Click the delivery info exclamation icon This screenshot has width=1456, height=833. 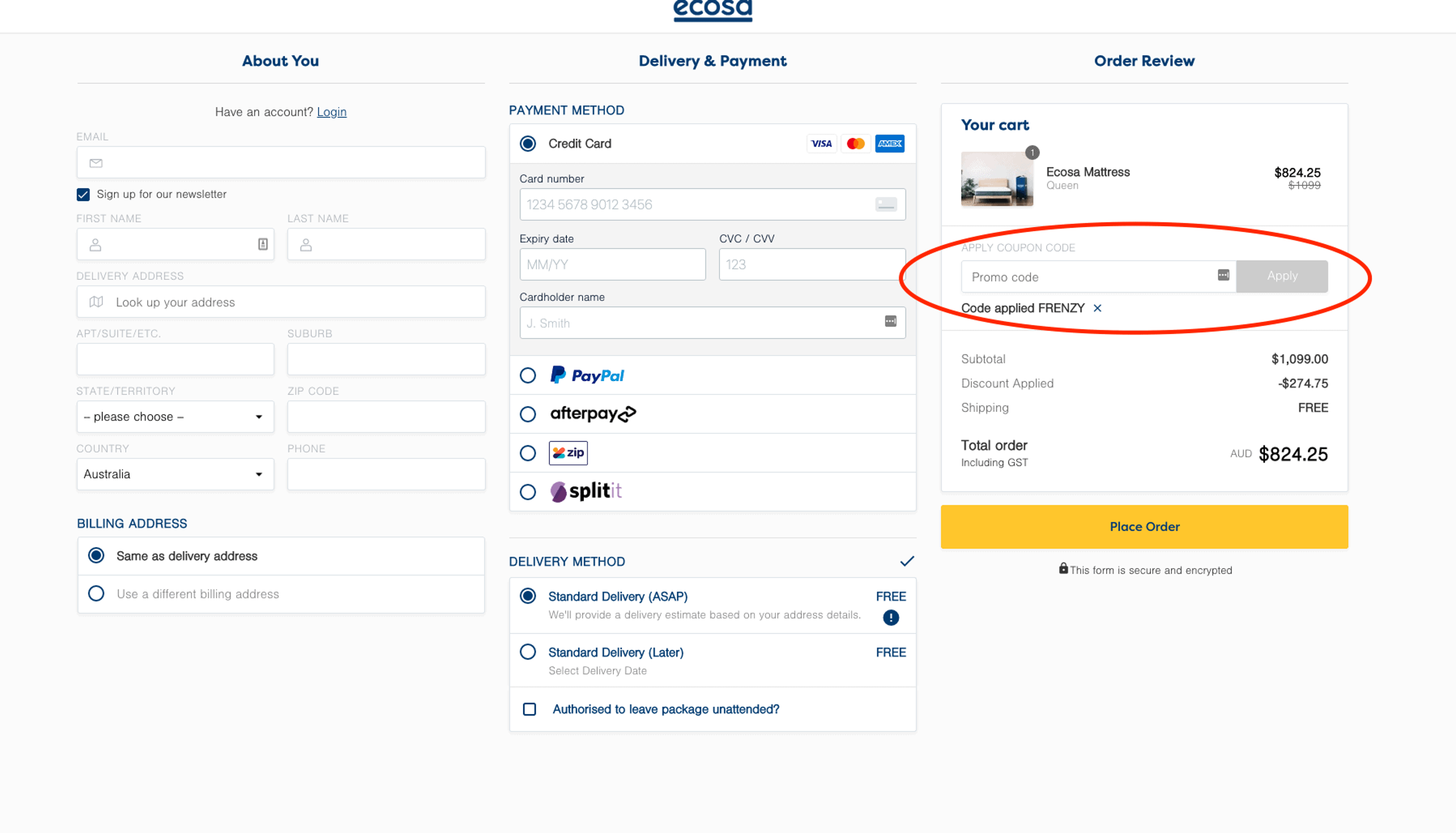[890, 618]
